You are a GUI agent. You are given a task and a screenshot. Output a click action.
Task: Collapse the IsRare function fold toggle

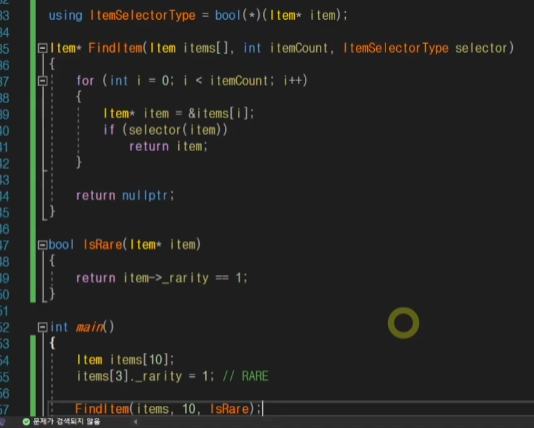click(x=43, y=245)
